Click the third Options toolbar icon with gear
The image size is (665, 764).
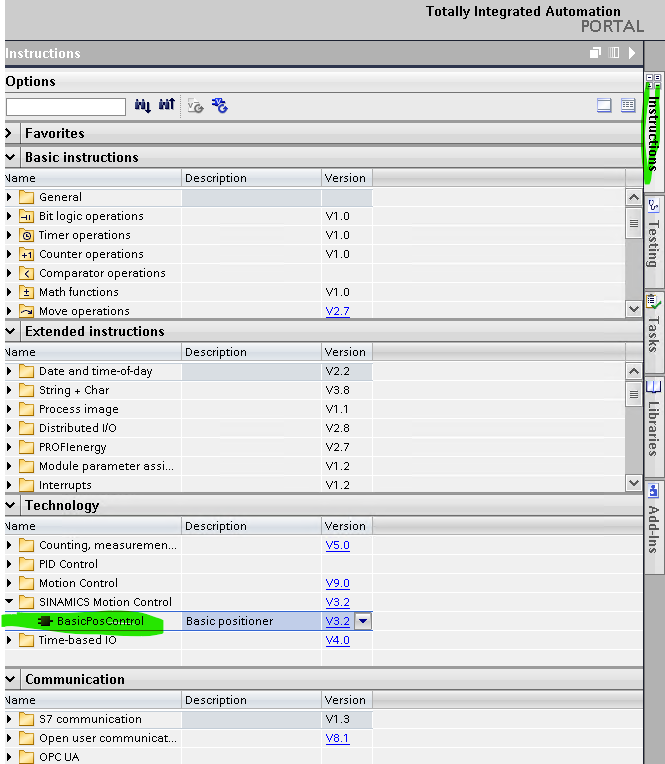tap(196, 105)
